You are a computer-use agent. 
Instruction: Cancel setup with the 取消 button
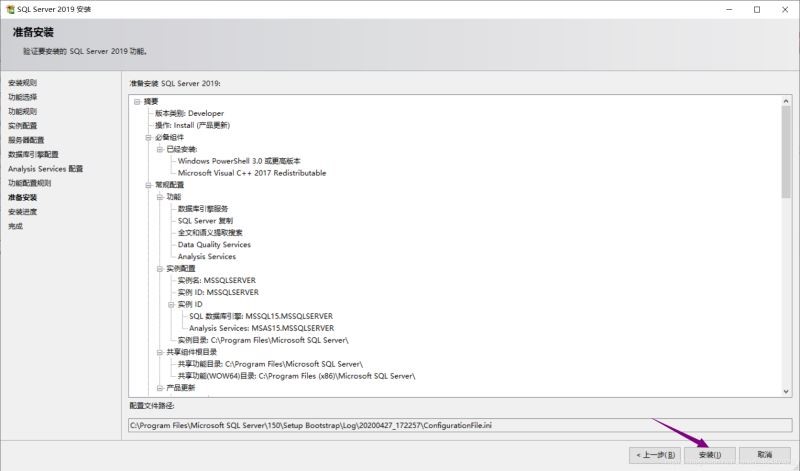[x=765, y=454]
